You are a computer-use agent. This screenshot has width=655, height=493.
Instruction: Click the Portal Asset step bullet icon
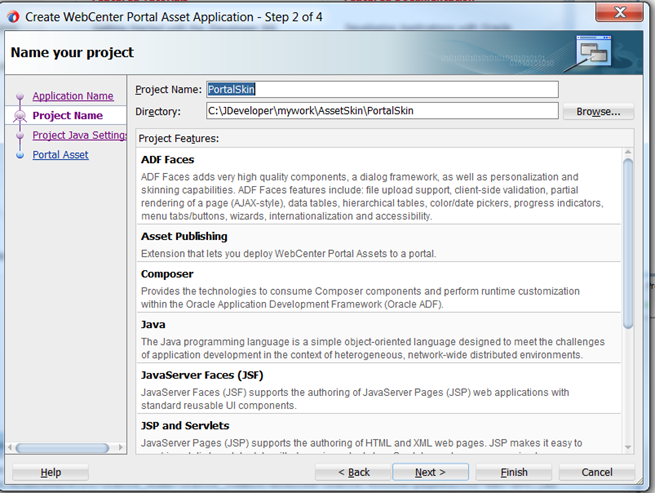point(18,155)
